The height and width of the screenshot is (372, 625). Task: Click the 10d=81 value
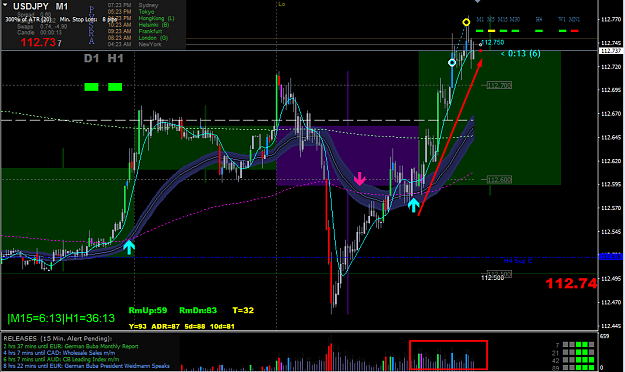222,327
